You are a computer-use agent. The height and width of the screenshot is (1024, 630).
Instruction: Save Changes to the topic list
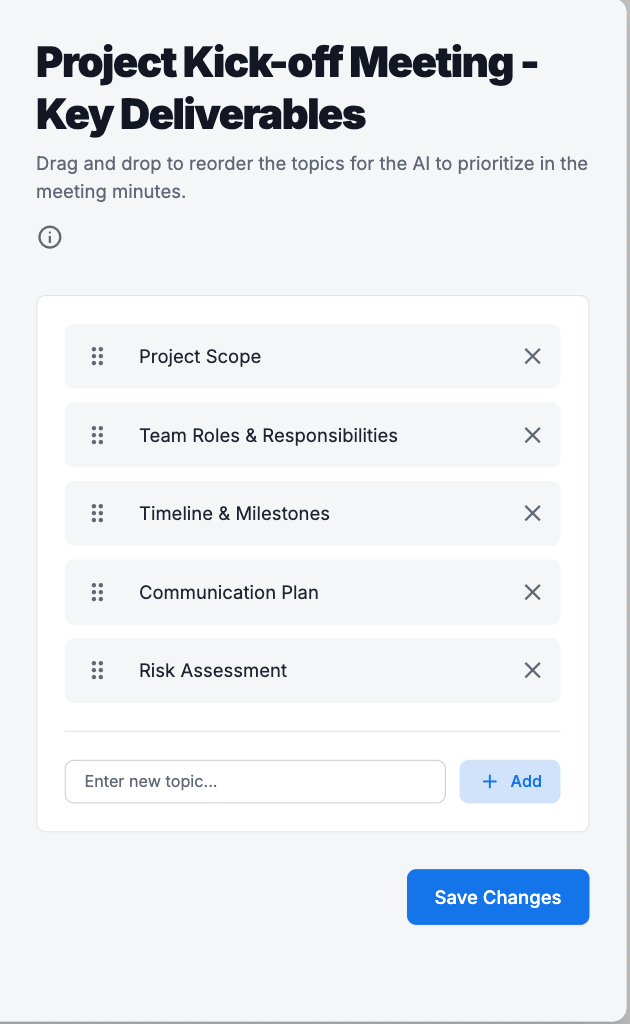tap(498, 897)
